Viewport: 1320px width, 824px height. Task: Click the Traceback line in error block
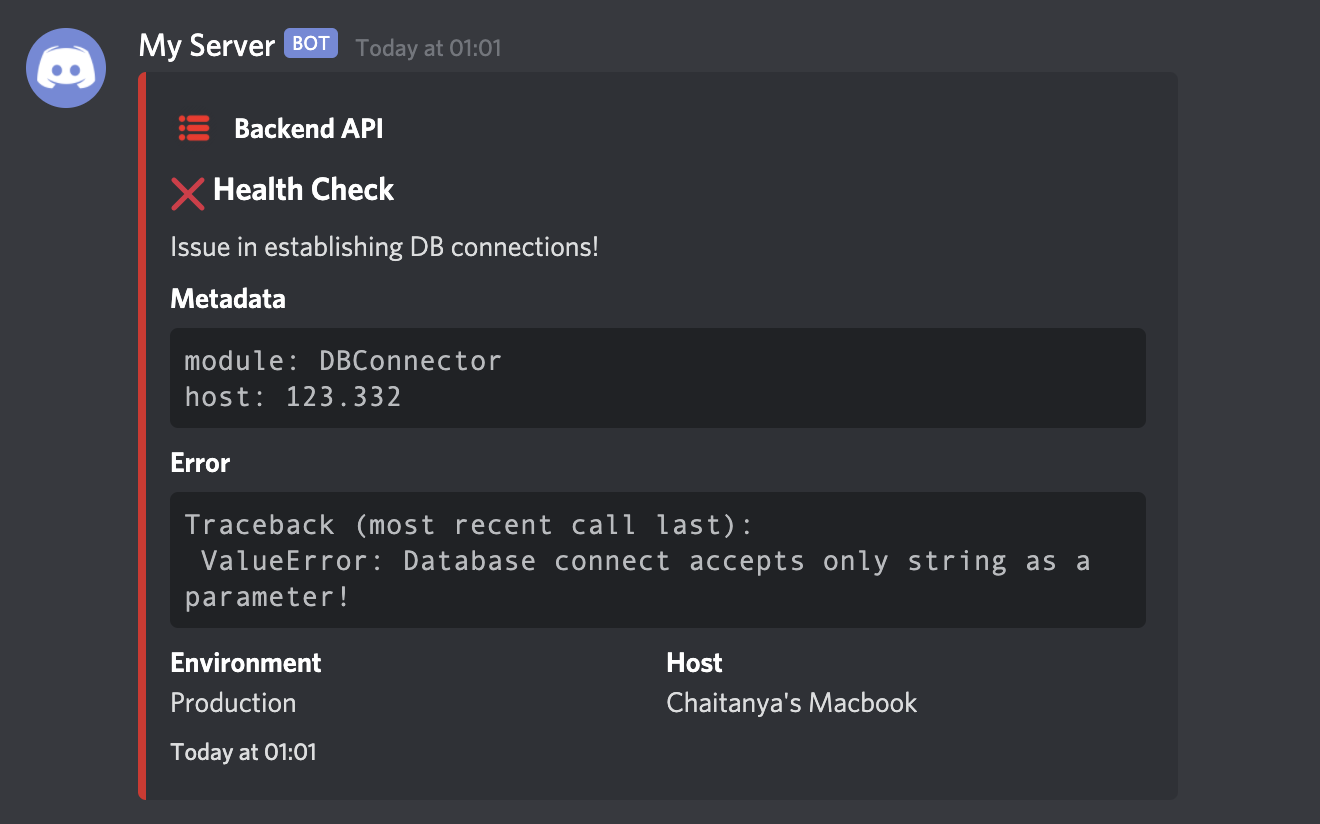469,525
